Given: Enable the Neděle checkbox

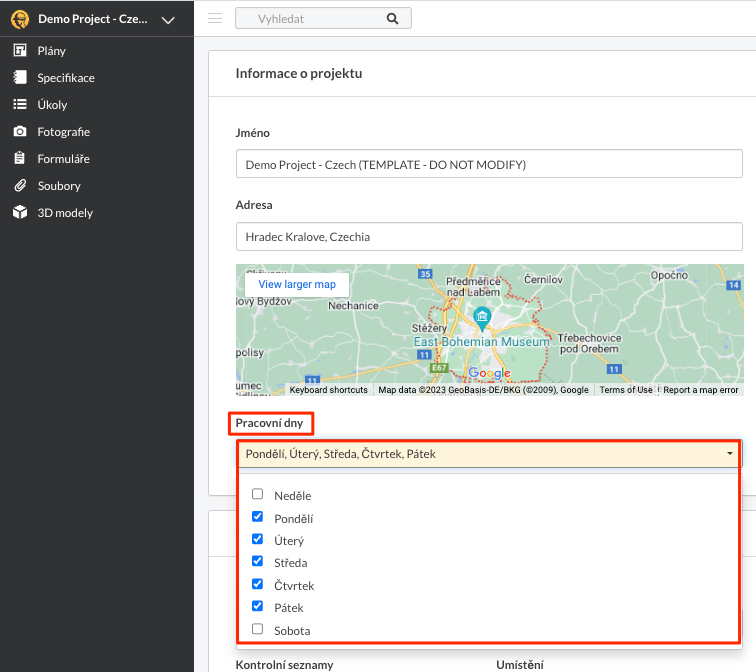Looking at the screenshot, I should [x=258, y=494].
